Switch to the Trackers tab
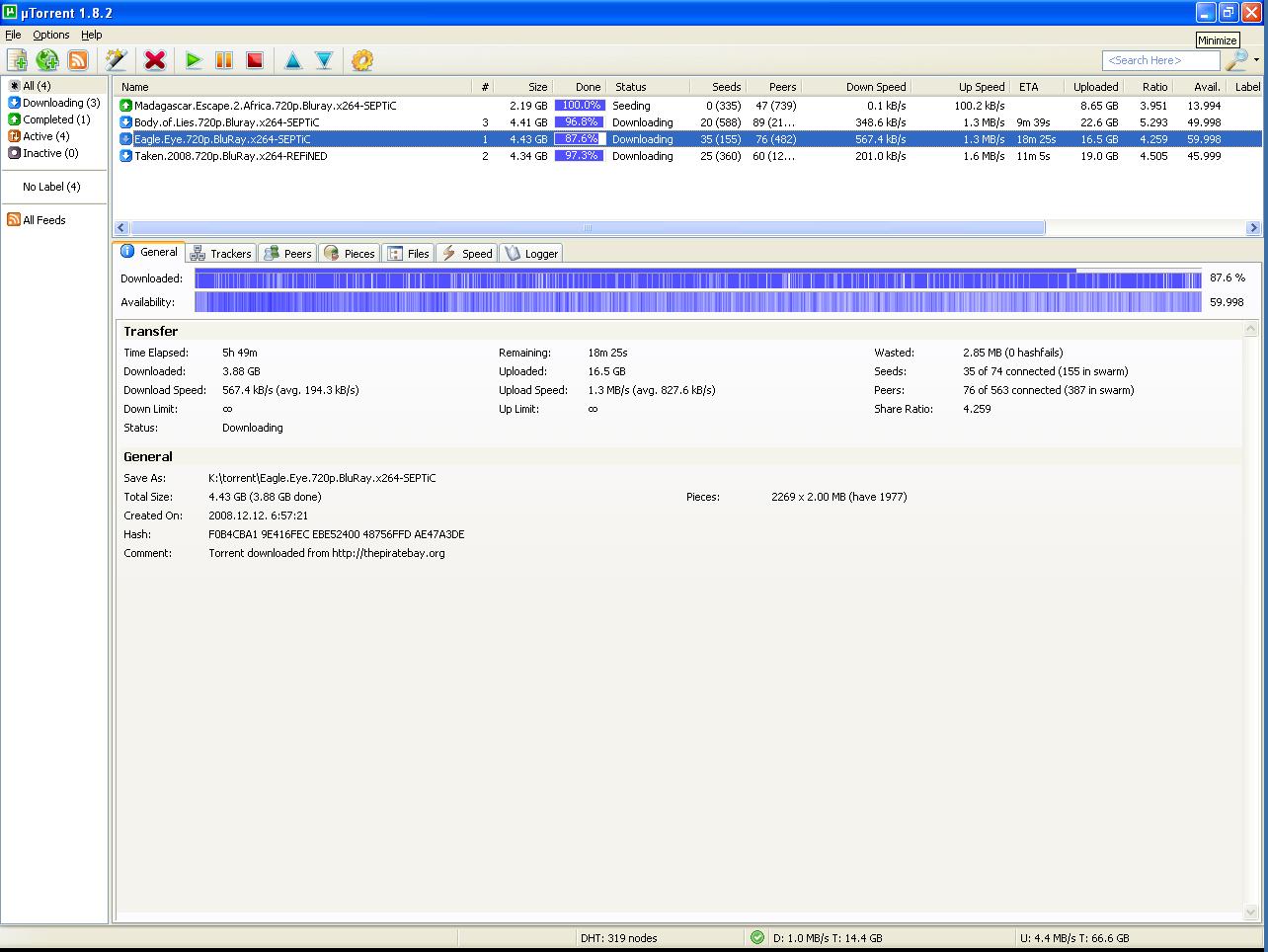This screenshot has height=952, width=1268. click(221, 254)
